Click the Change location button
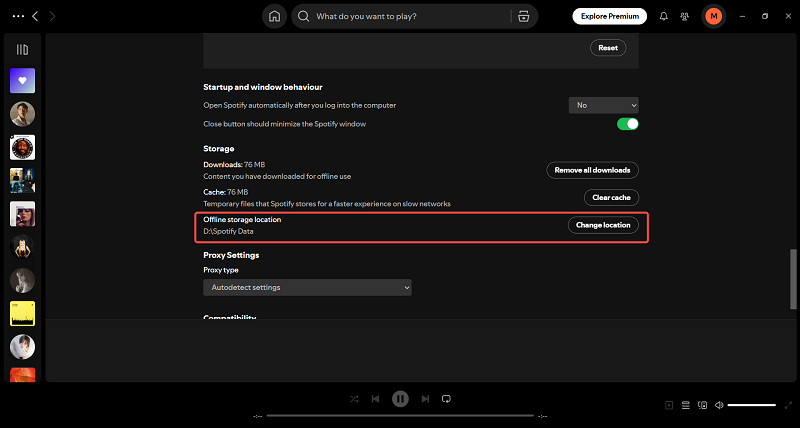 [603, 225]
